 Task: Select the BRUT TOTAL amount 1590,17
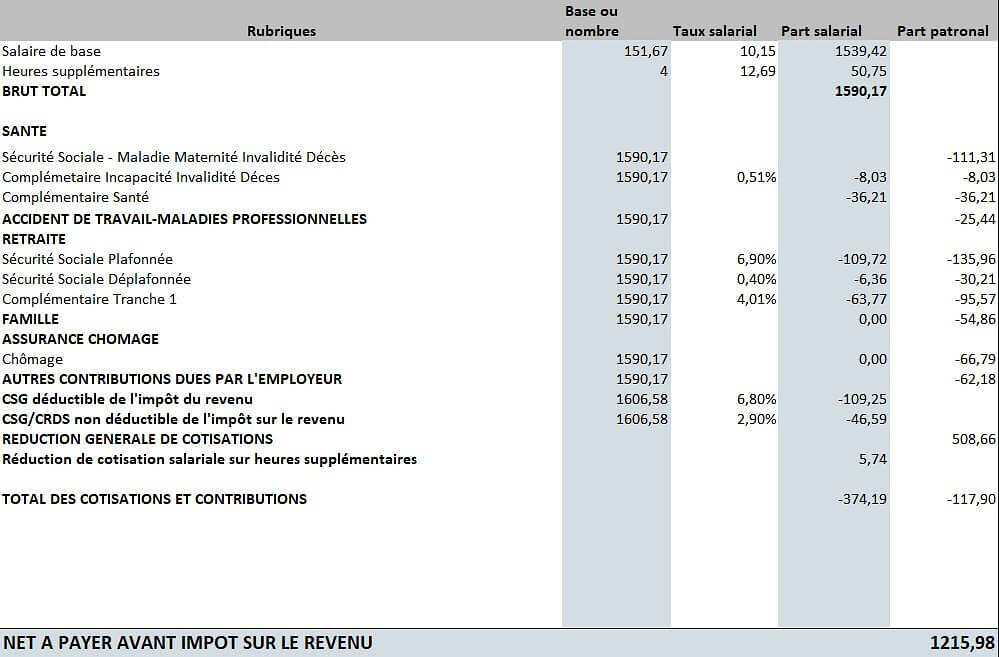point(861,91)
